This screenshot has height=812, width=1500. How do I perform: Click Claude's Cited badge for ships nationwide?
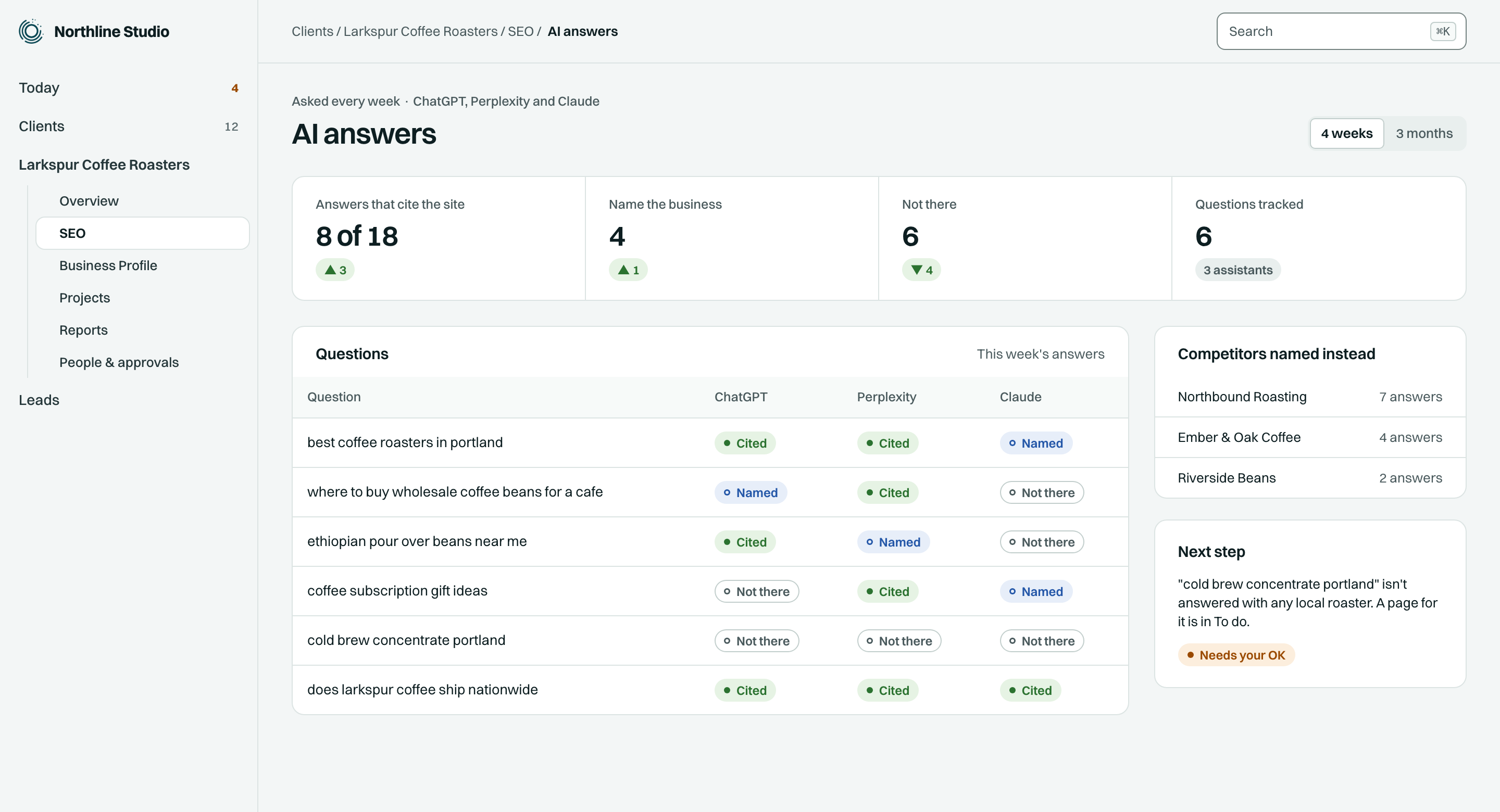point(1030,691)
